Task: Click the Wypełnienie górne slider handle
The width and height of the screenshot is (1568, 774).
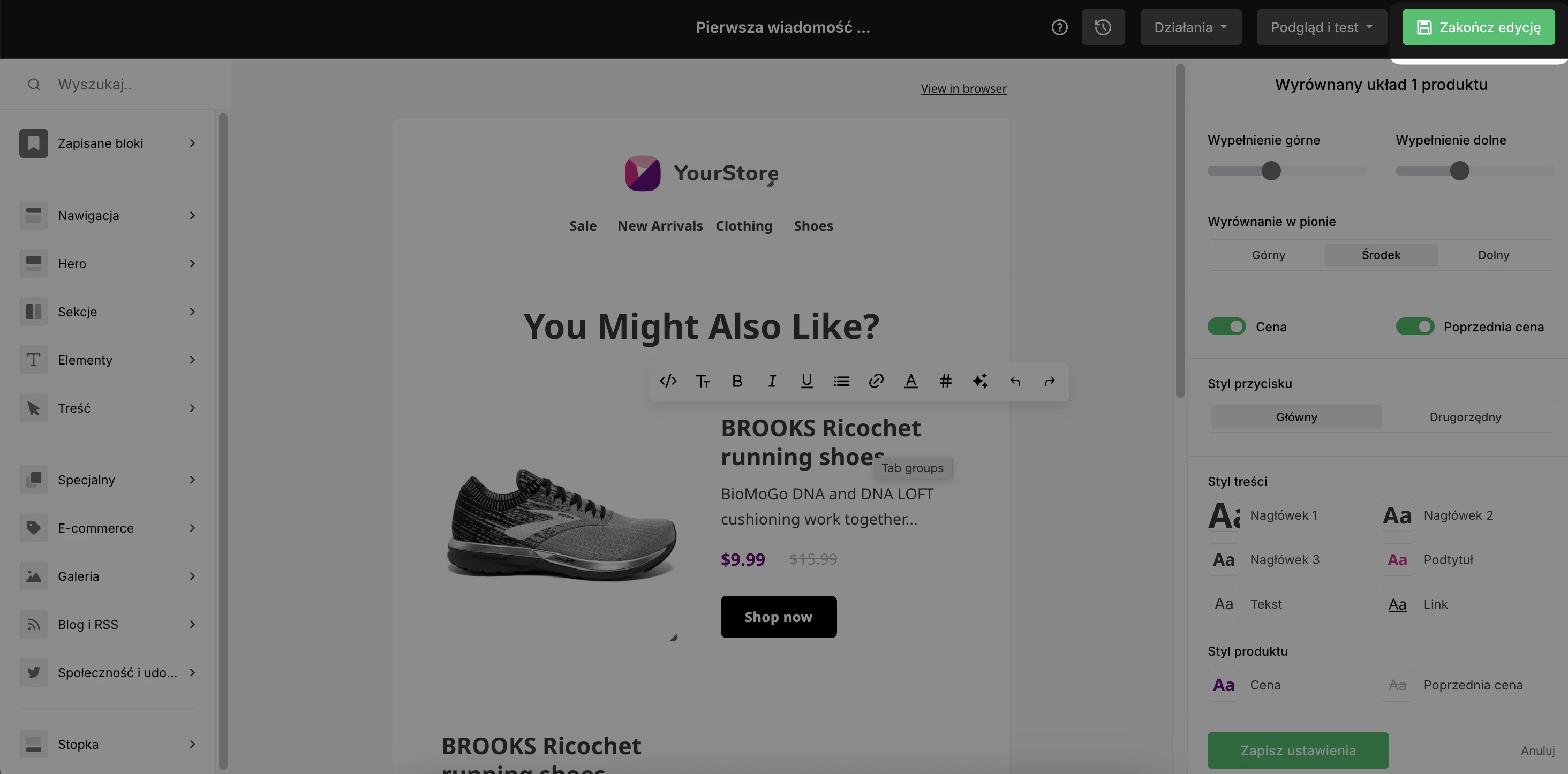Action: tap(1271, 171)
